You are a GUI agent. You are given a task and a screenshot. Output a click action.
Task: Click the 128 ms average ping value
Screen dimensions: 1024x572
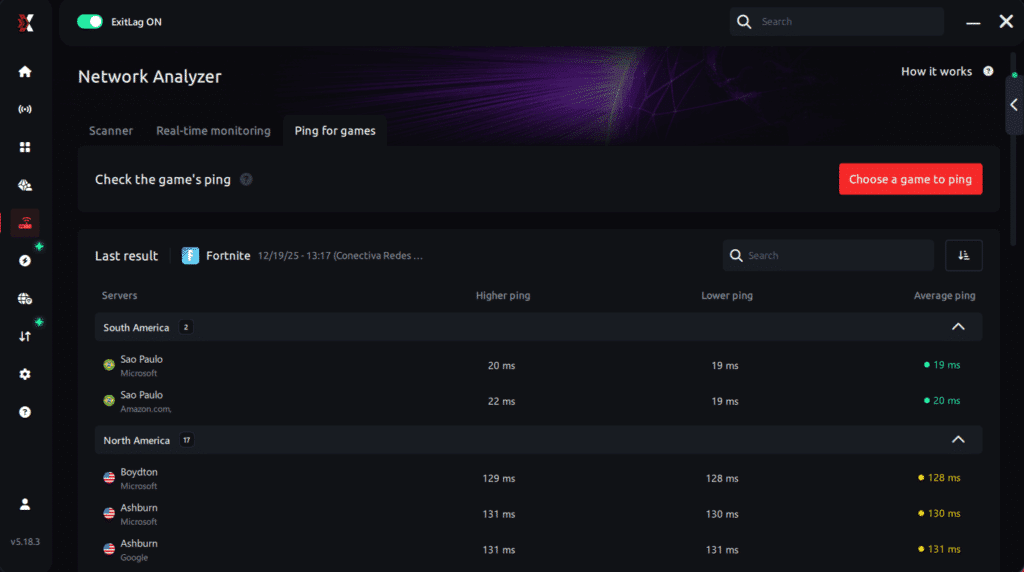[944, 478]
